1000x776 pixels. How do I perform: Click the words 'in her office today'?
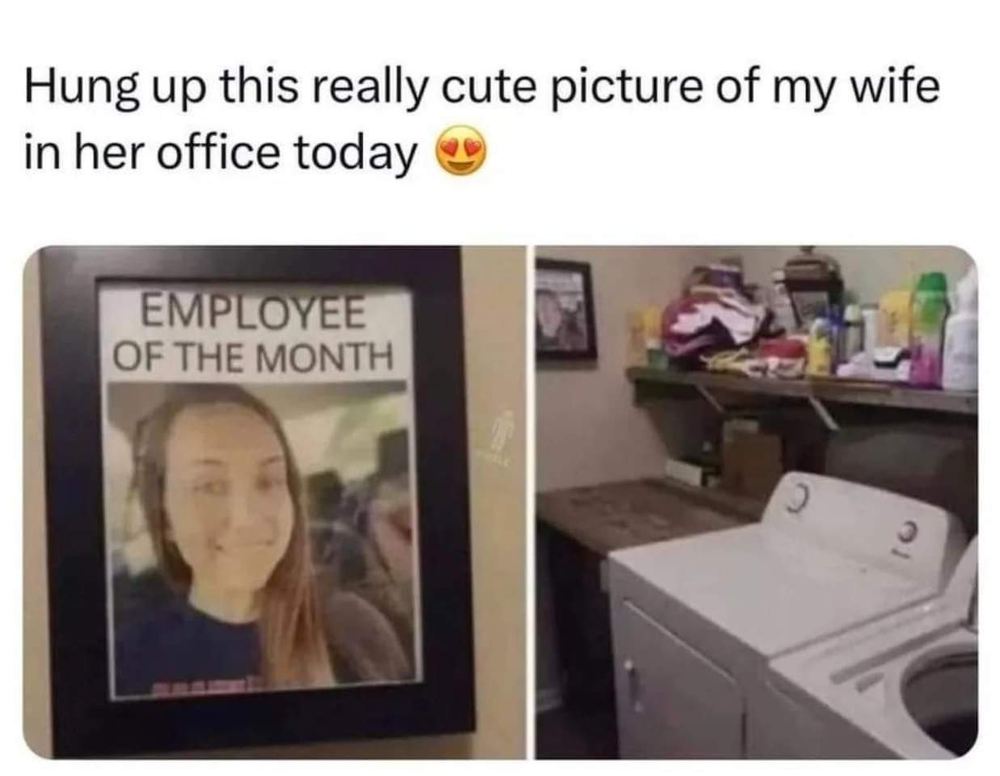(x=221, y=154)
